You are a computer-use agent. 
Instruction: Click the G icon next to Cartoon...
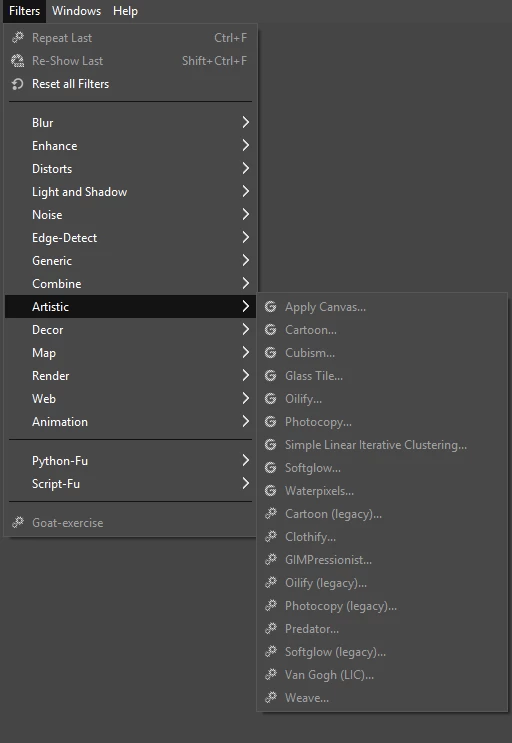pos(270,330)
